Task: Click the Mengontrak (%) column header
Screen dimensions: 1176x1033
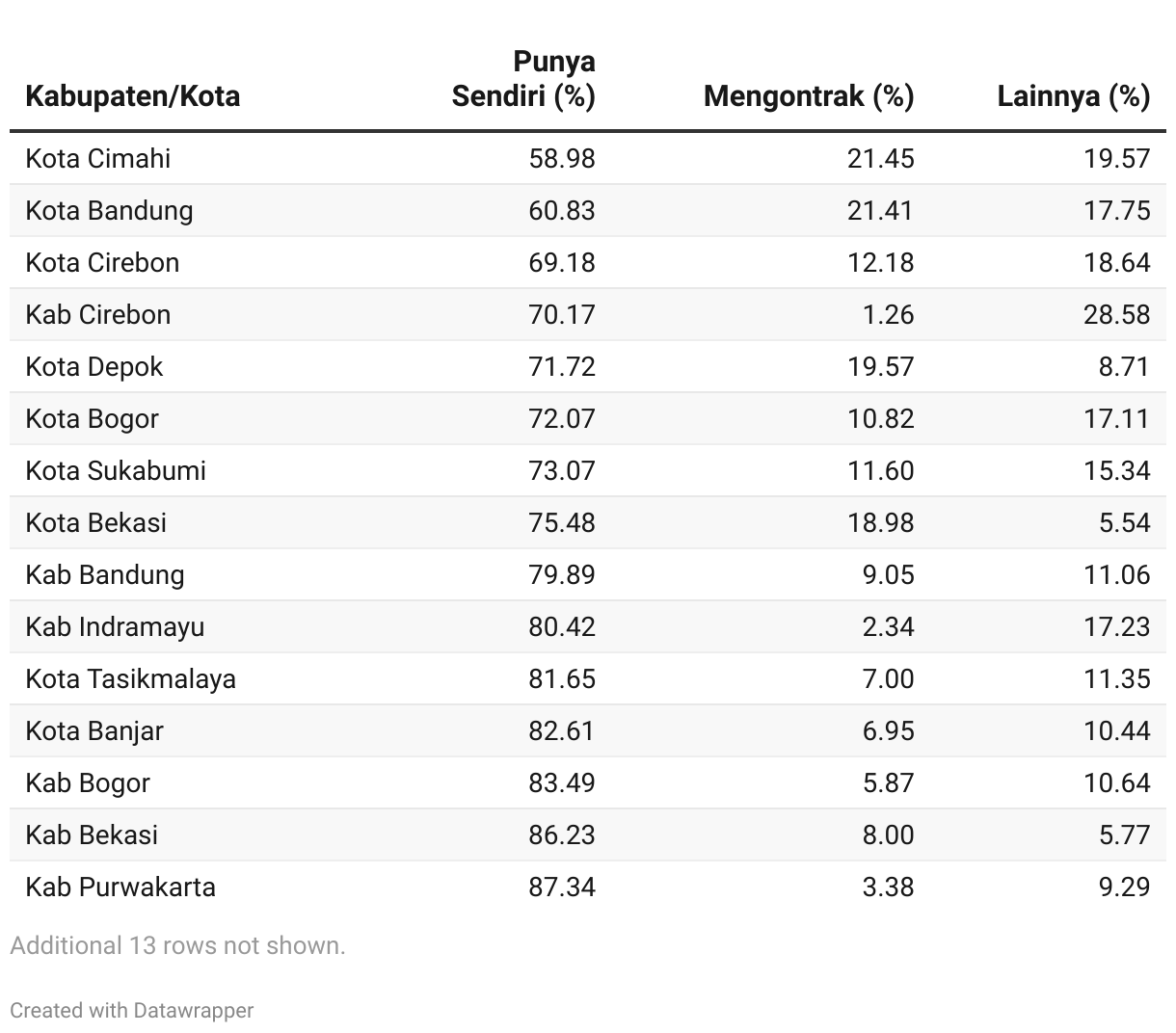Action: click(808, 96)
